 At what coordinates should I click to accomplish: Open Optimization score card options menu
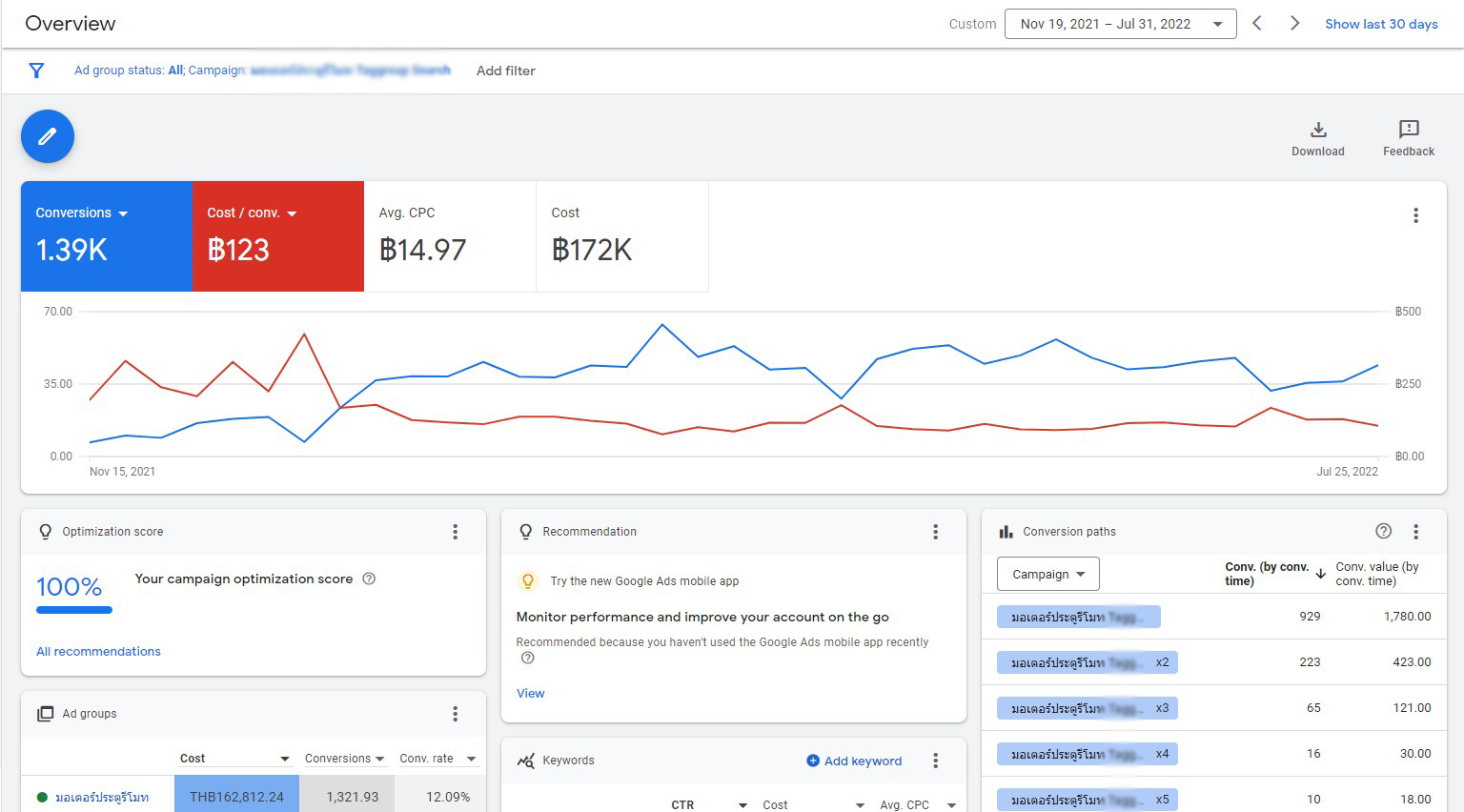point(455,532)
